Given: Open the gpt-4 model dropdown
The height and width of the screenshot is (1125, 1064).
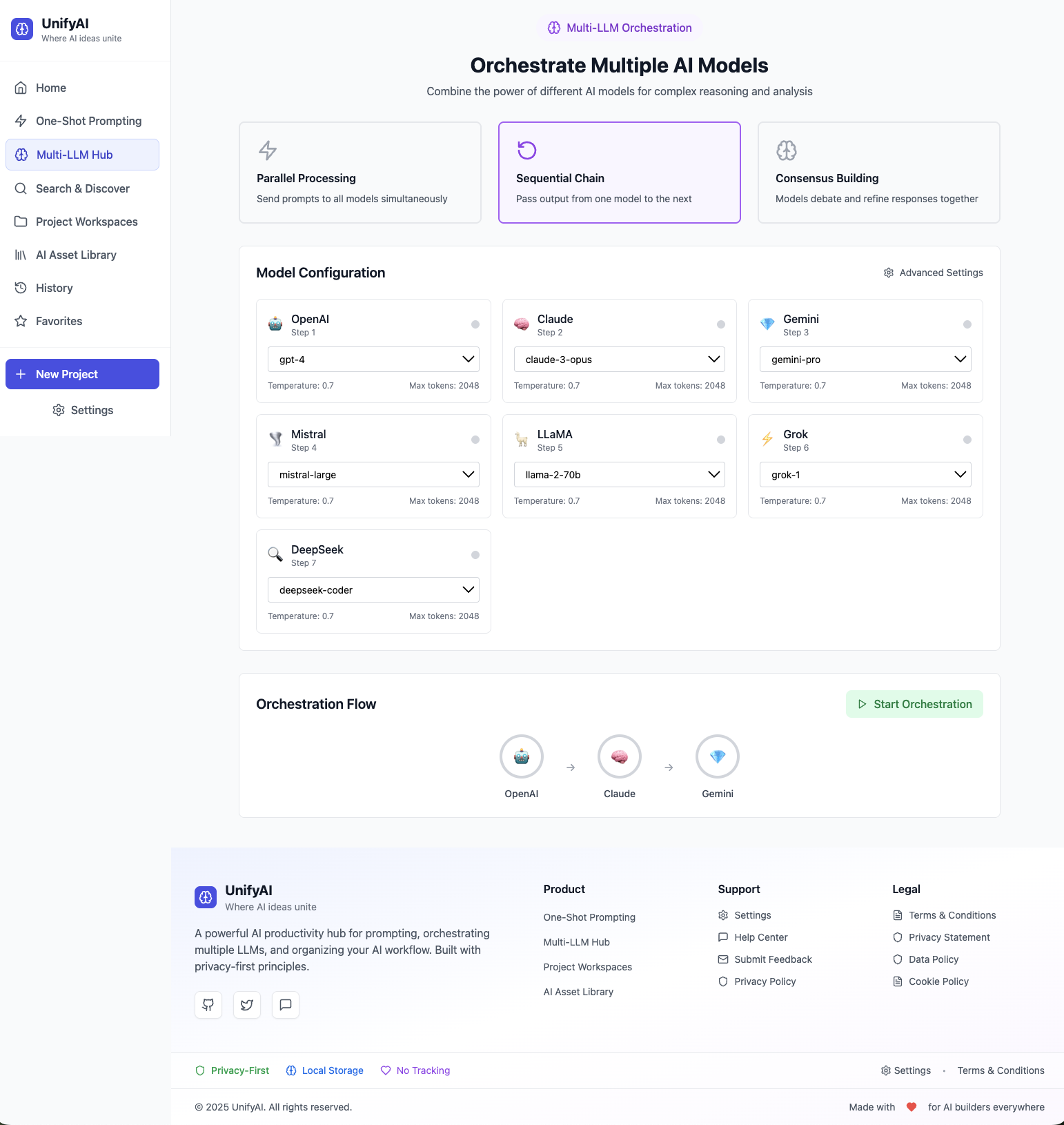Looking at the screenshot, I should (x=373, y=360).
